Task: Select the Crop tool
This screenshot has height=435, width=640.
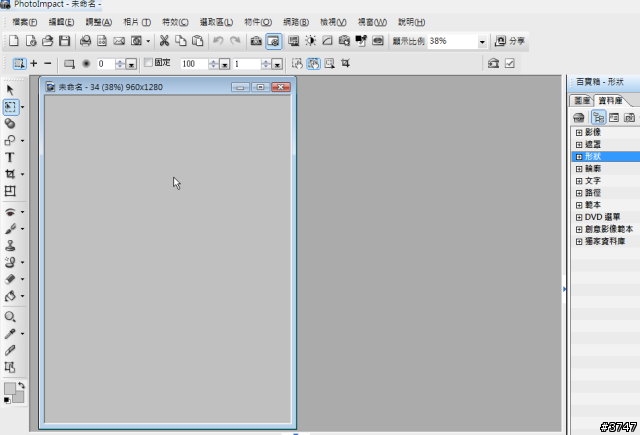Action: pos(10,174)
